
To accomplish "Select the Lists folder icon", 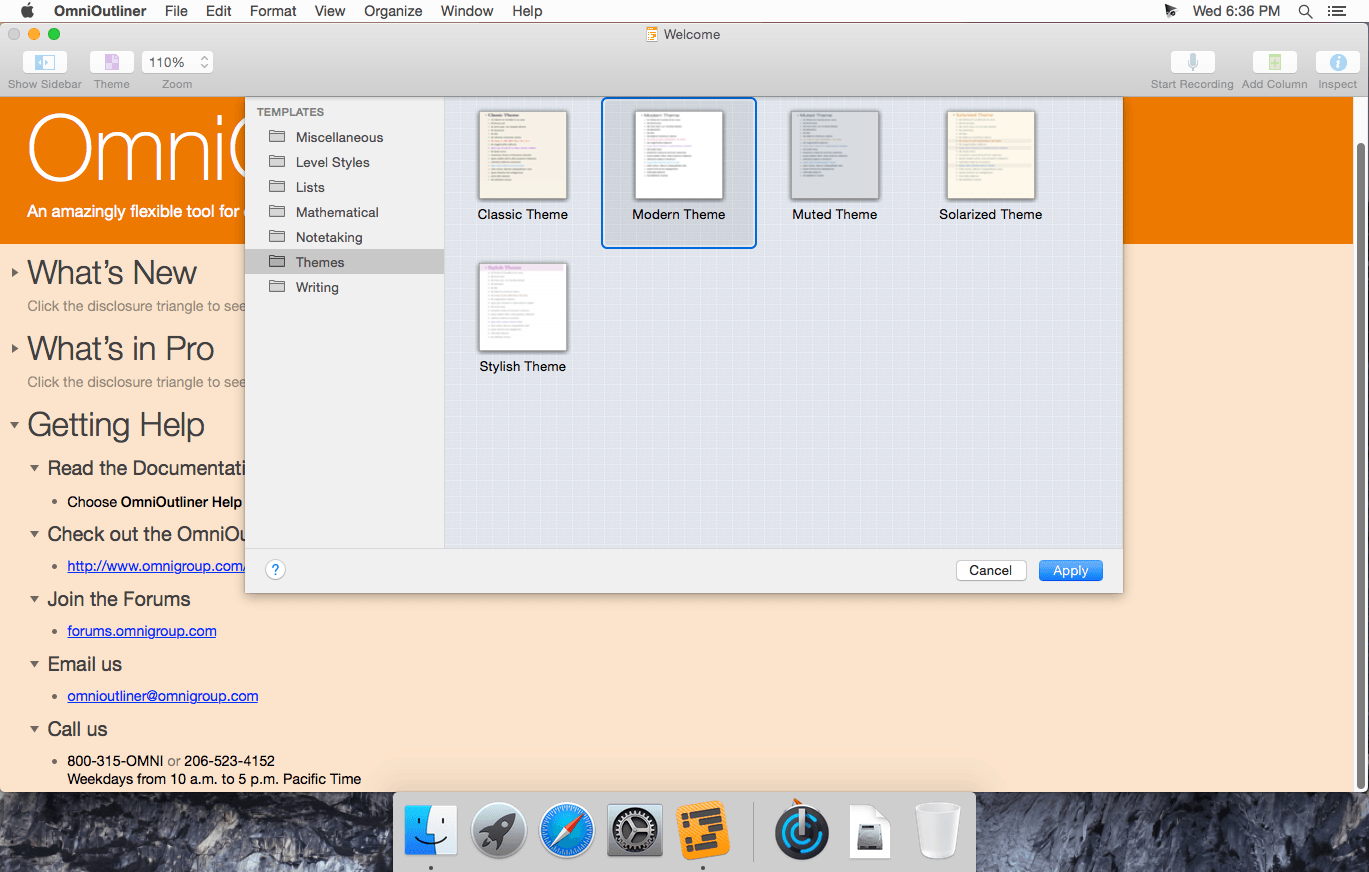I will click(277, 187).
